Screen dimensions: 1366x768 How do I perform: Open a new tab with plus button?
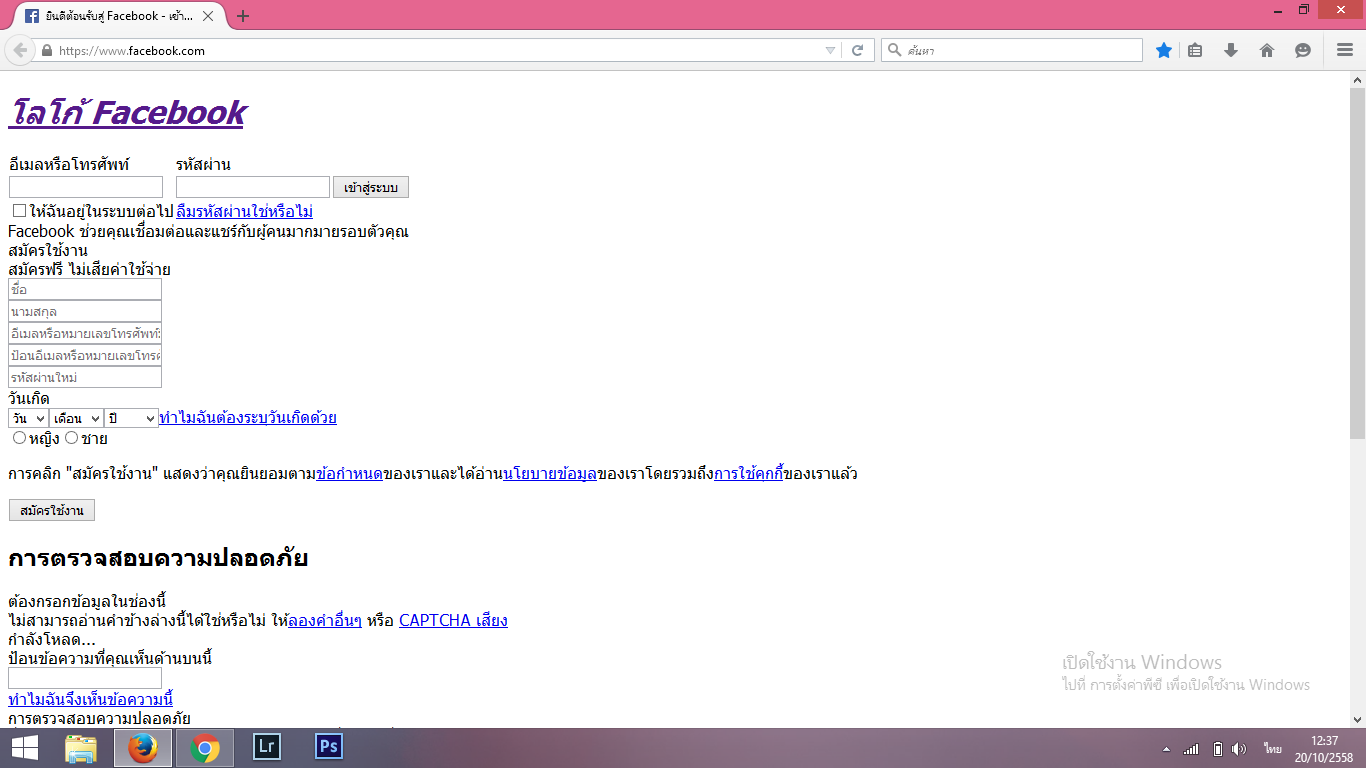[243, 16]
